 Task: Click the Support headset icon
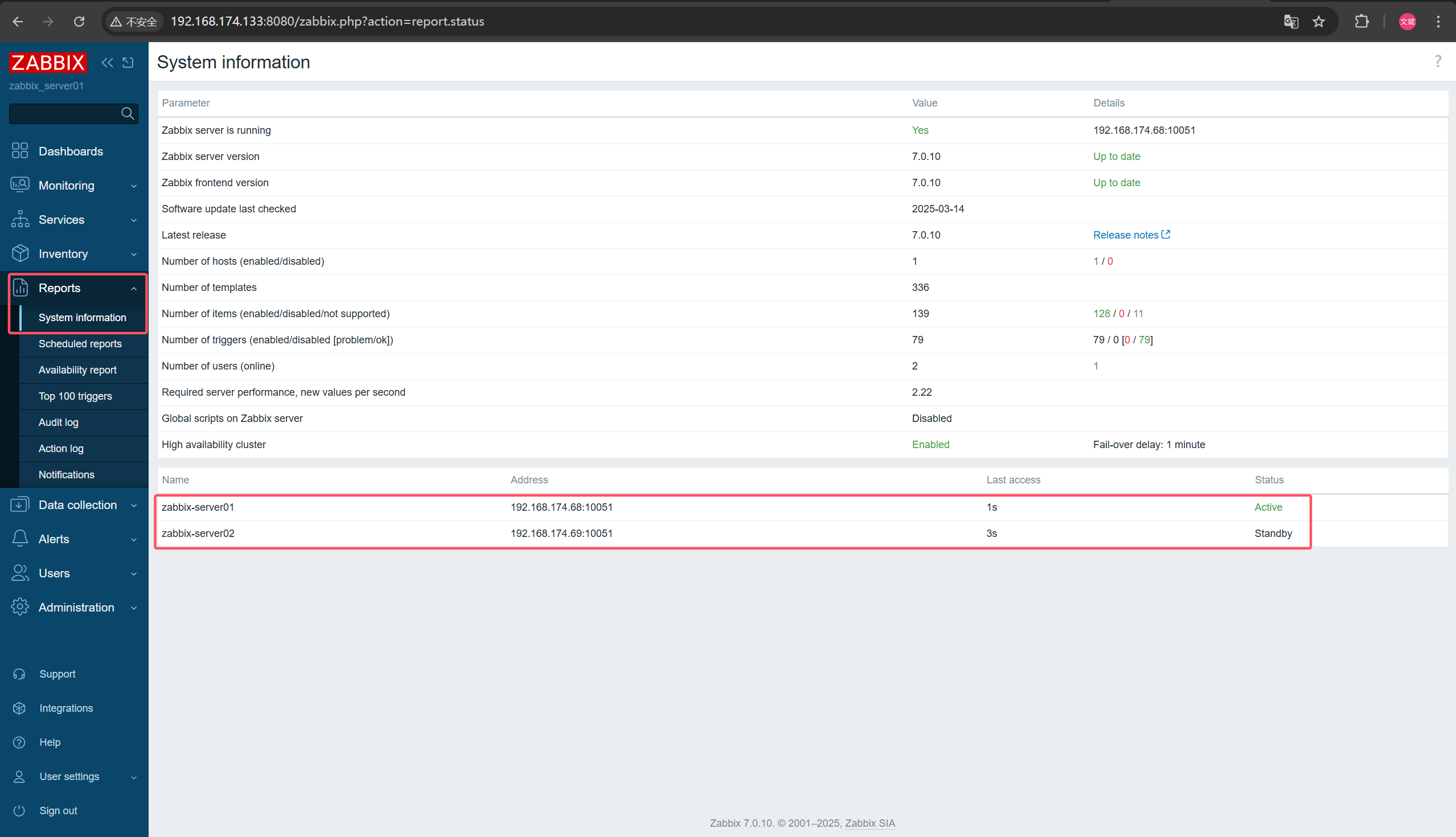click(x=19, y=674)
